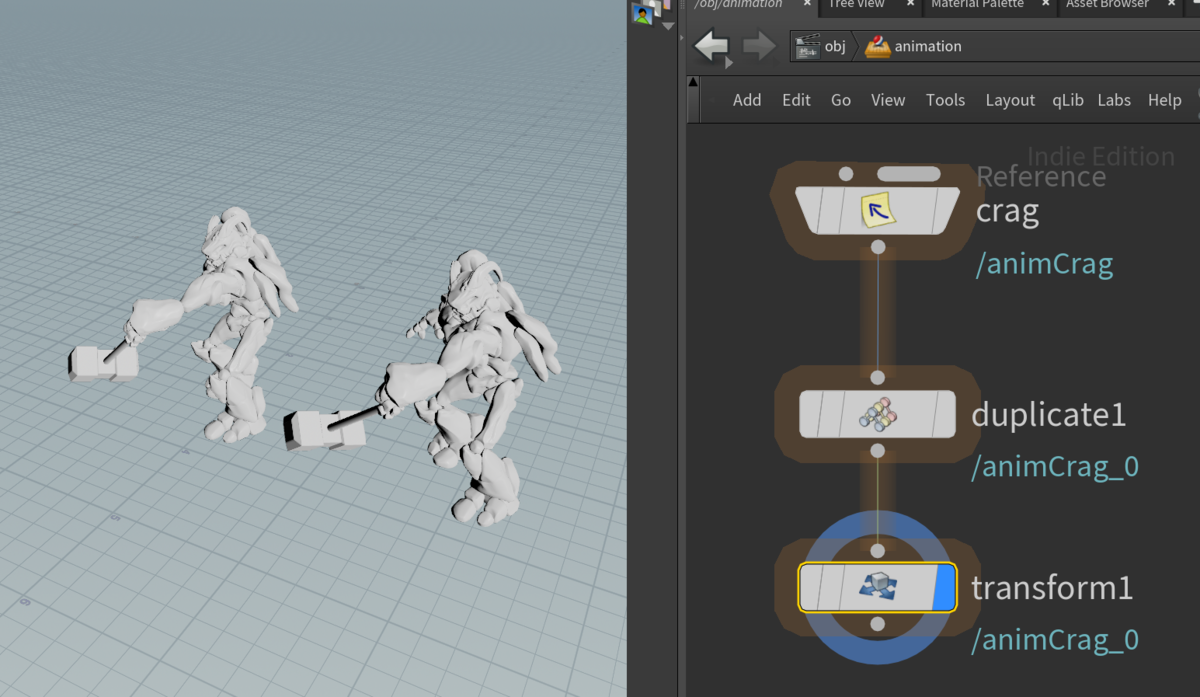Open the qLib menu

[x=1067, y=100]
